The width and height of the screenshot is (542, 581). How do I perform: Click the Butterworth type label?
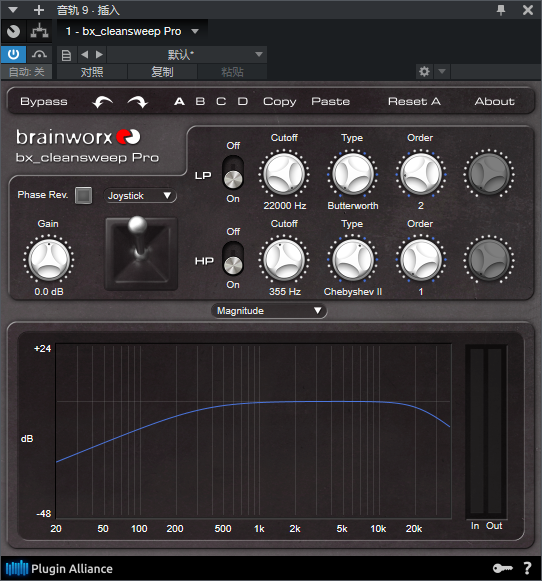[x=353, y=206]
